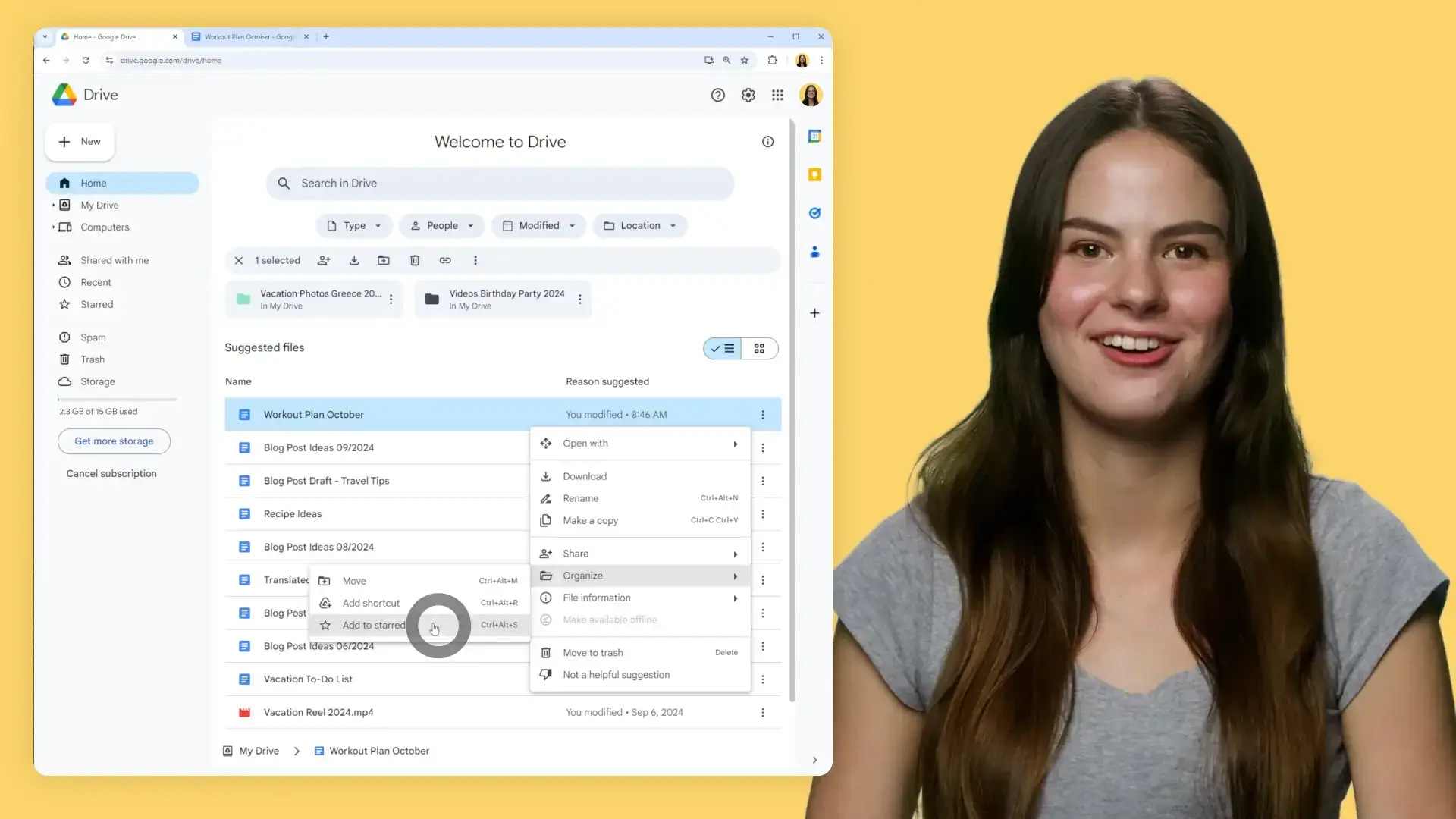Click the download icon in selection toolbar

point(354,260)
